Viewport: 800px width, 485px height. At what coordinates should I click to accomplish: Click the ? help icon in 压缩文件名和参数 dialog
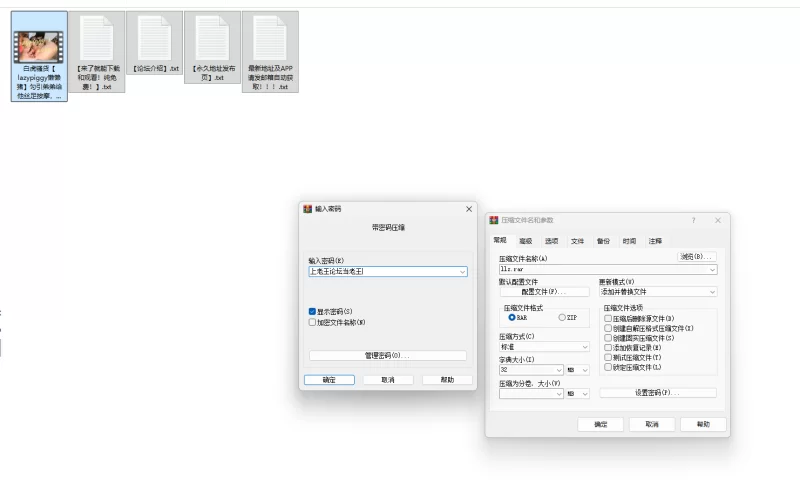click(693, 220)
